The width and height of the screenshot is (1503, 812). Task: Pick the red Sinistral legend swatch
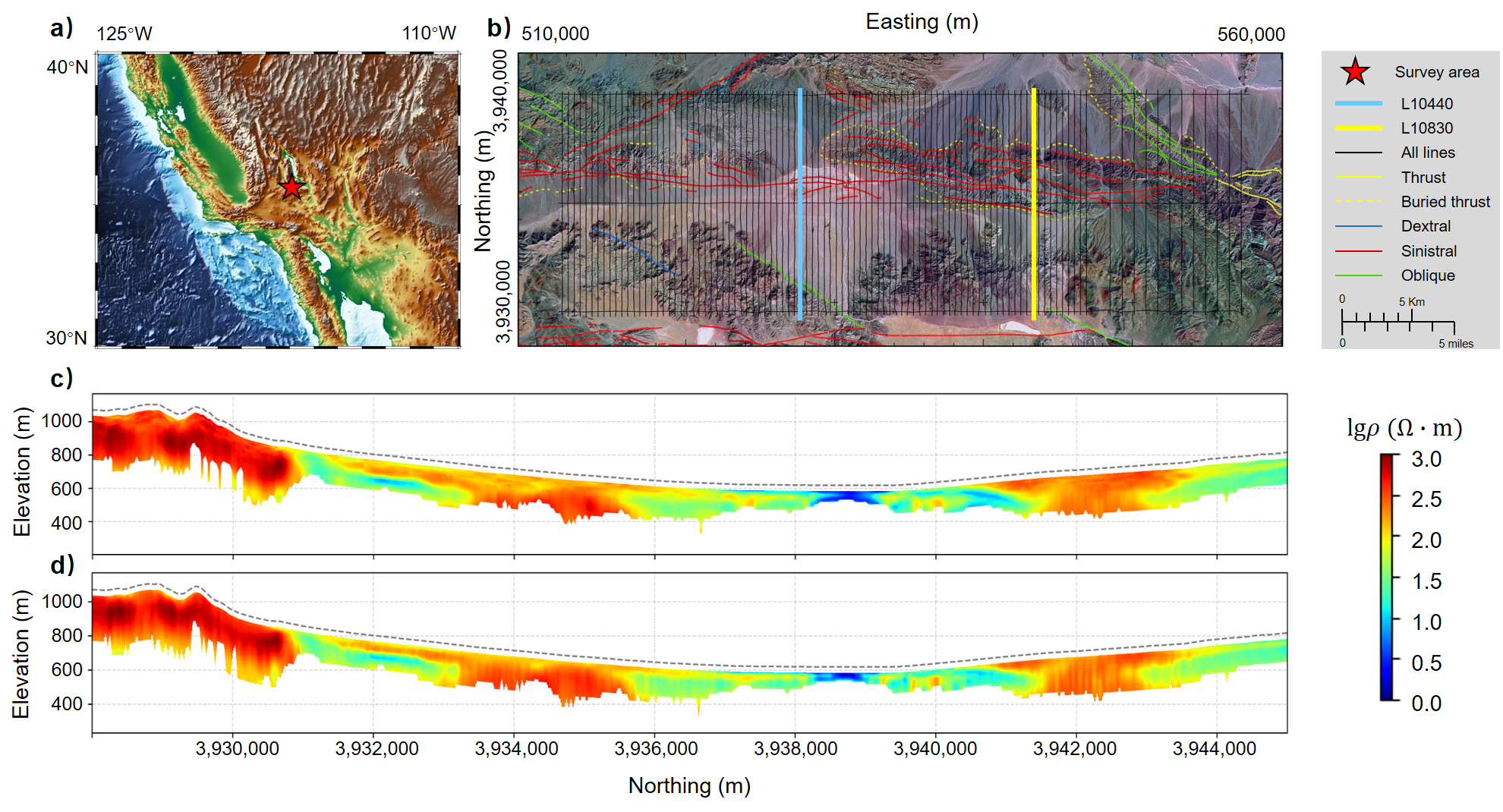click(1359, 250)
